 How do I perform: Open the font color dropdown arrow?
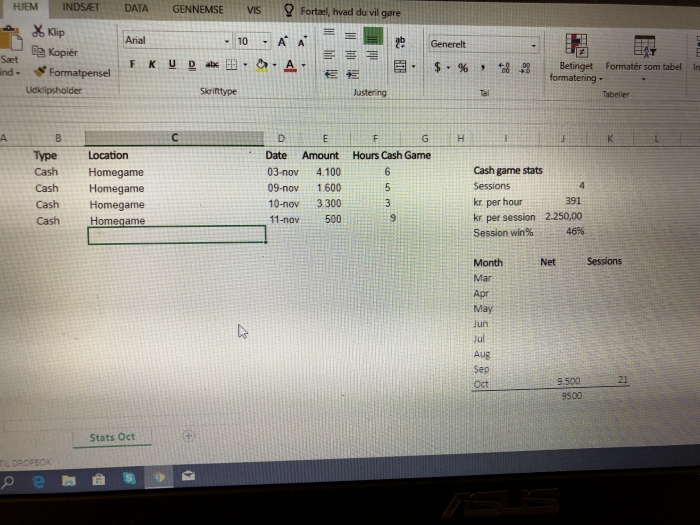coord(304,66)
